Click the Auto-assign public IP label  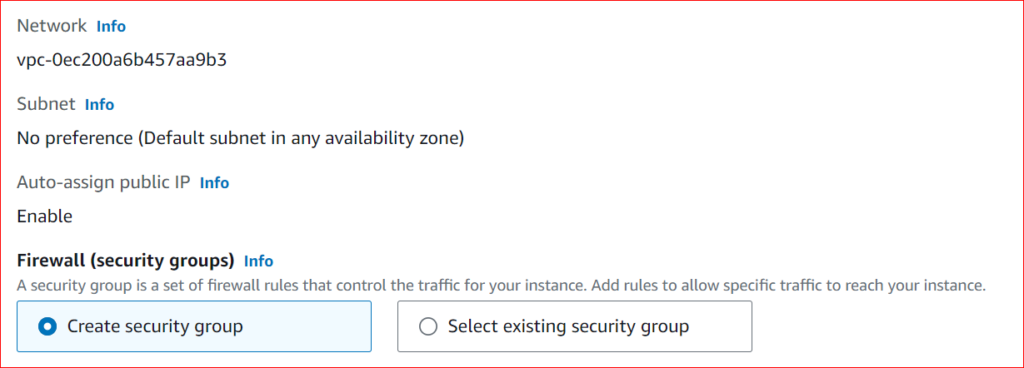103,183
